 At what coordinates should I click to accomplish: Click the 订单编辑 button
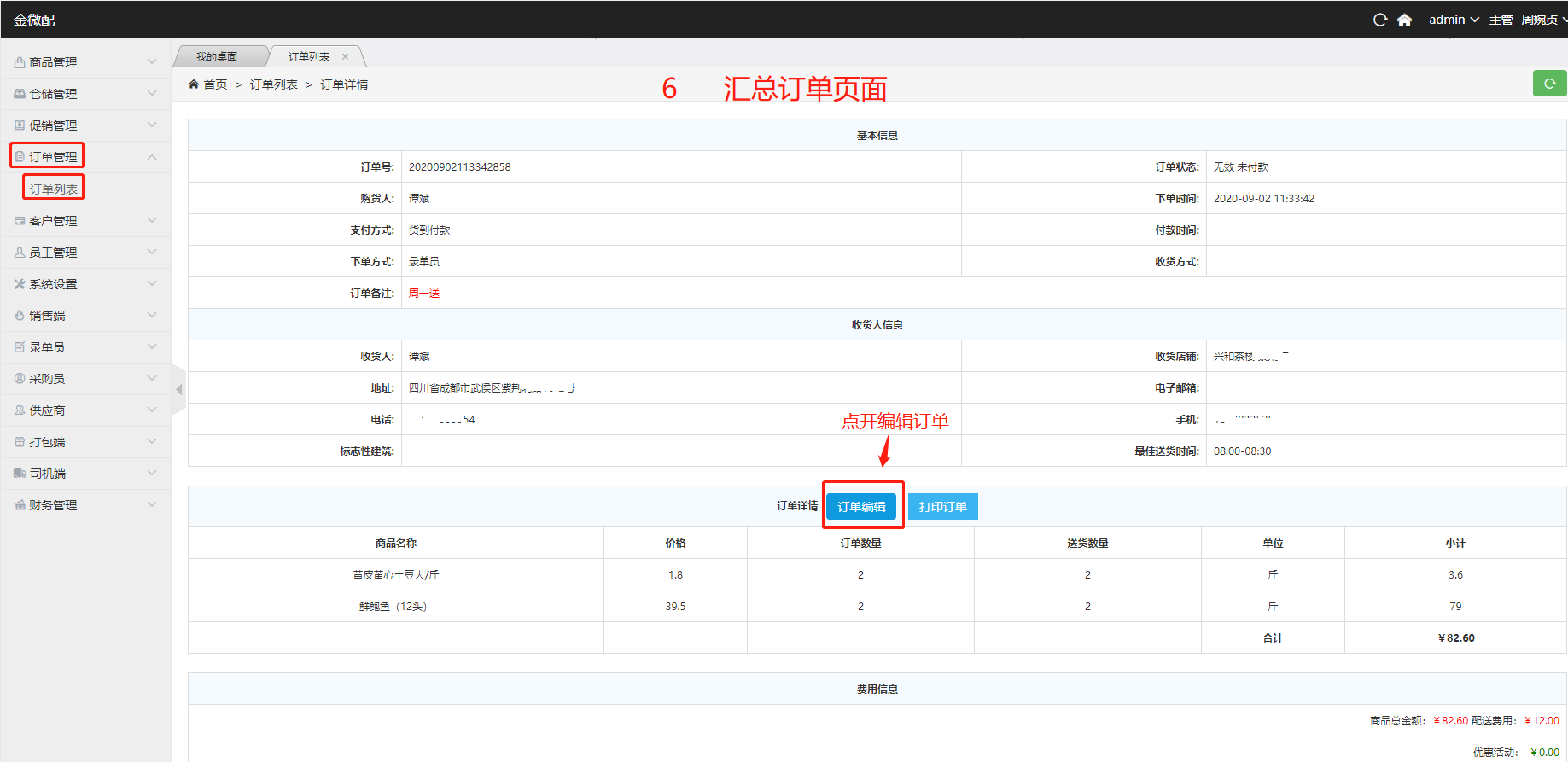(861, 507)
